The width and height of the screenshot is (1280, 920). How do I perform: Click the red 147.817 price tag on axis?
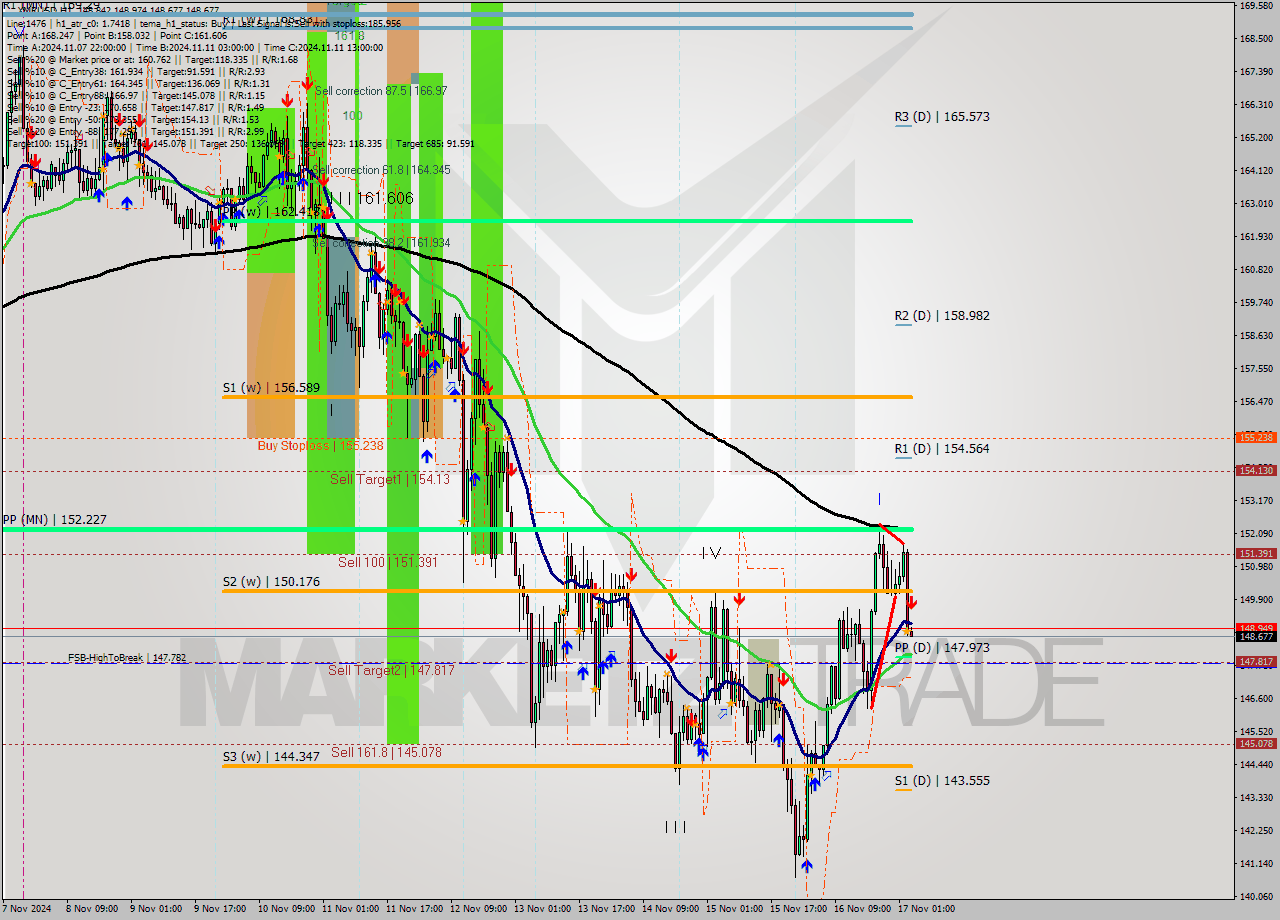coord(1256,662)
